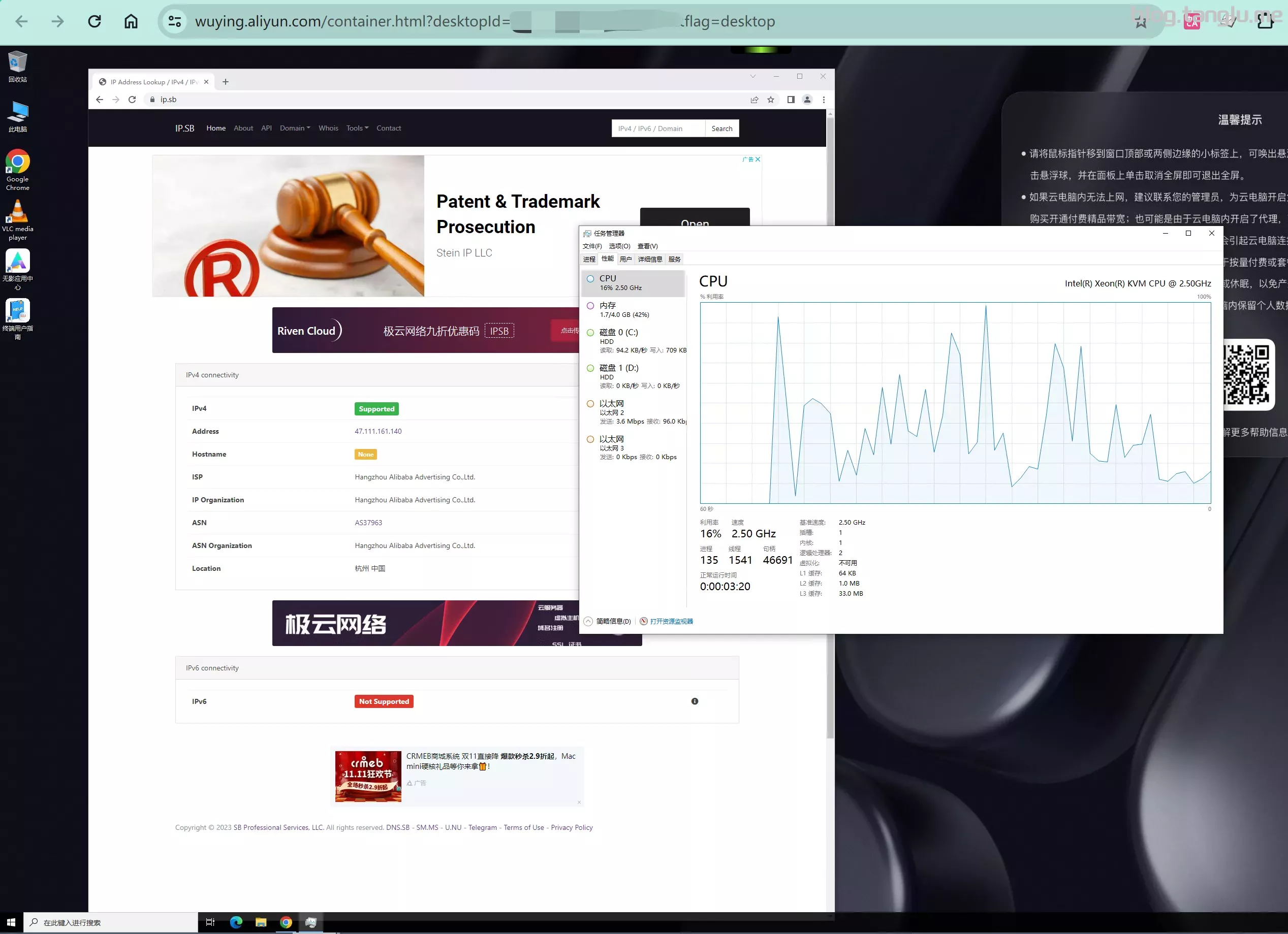The image size is (1288, 934).
Task: Open VLC media player desktop icon
Action: click(18, 219)
